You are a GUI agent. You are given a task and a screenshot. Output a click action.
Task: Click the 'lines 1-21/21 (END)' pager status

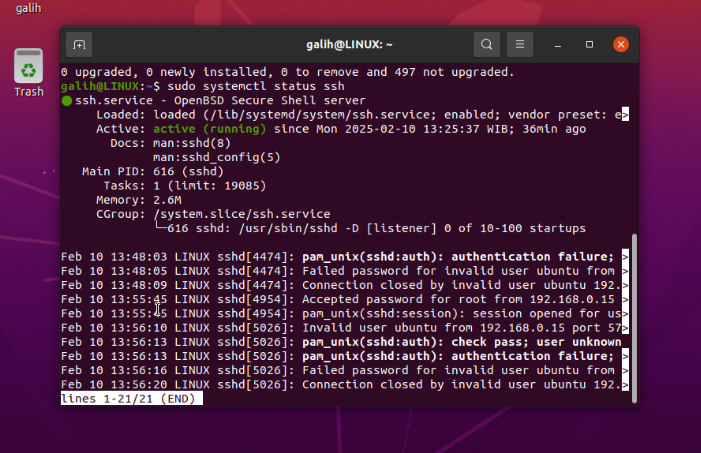click(131, 398)
